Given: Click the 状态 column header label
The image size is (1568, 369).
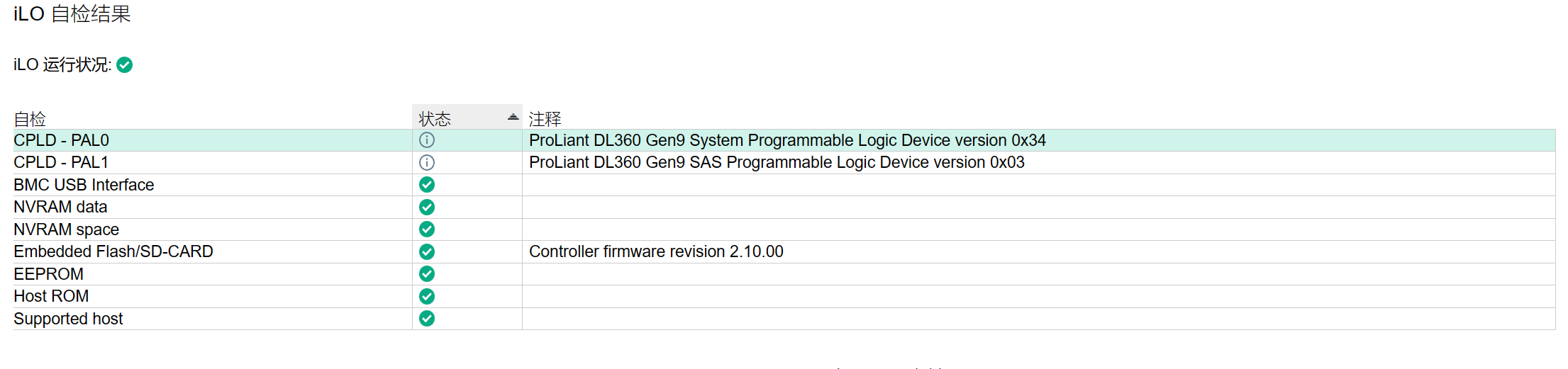Looking at the screenshot, I should [x=435, y=119].
